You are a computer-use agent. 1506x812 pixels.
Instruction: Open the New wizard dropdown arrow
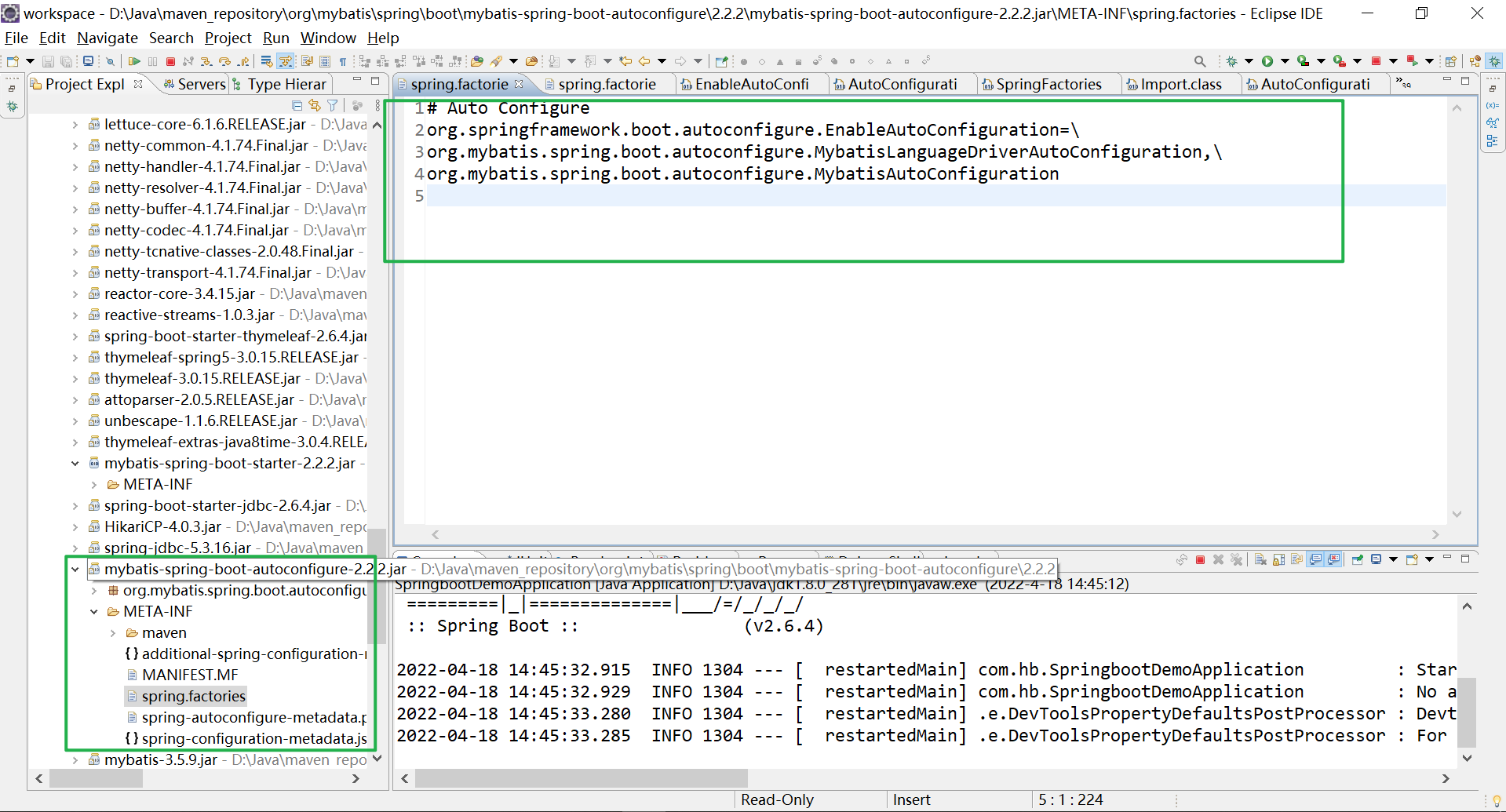(30, 61)
